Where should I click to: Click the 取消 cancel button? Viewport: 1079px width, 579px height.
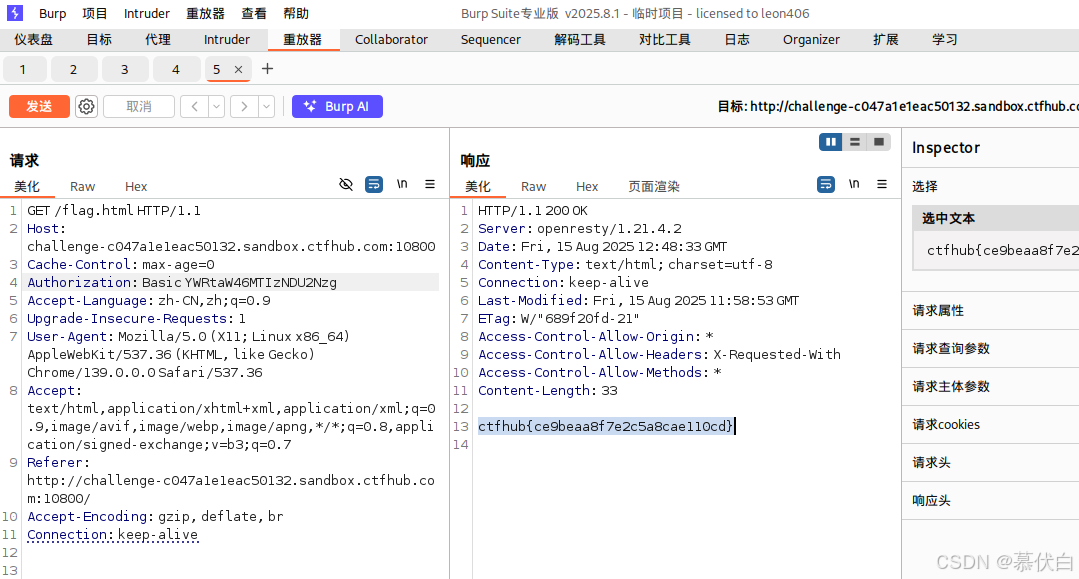point(139,107)
